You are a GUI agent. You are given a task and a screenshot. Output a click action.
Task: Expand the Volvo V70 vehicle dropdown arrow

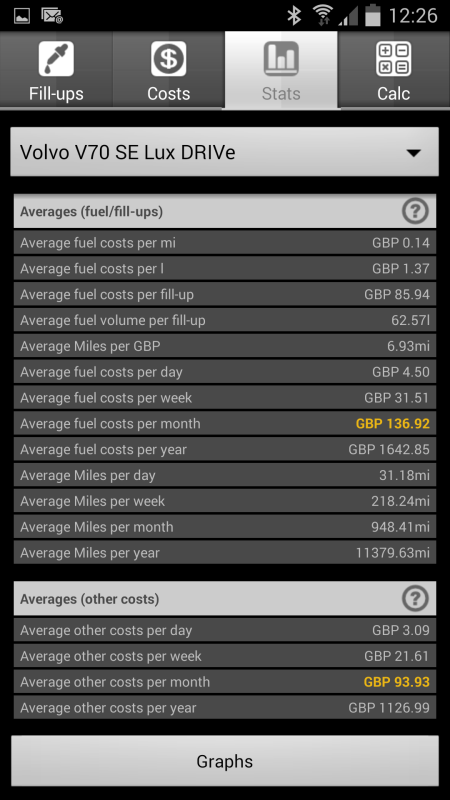(414, 153)
